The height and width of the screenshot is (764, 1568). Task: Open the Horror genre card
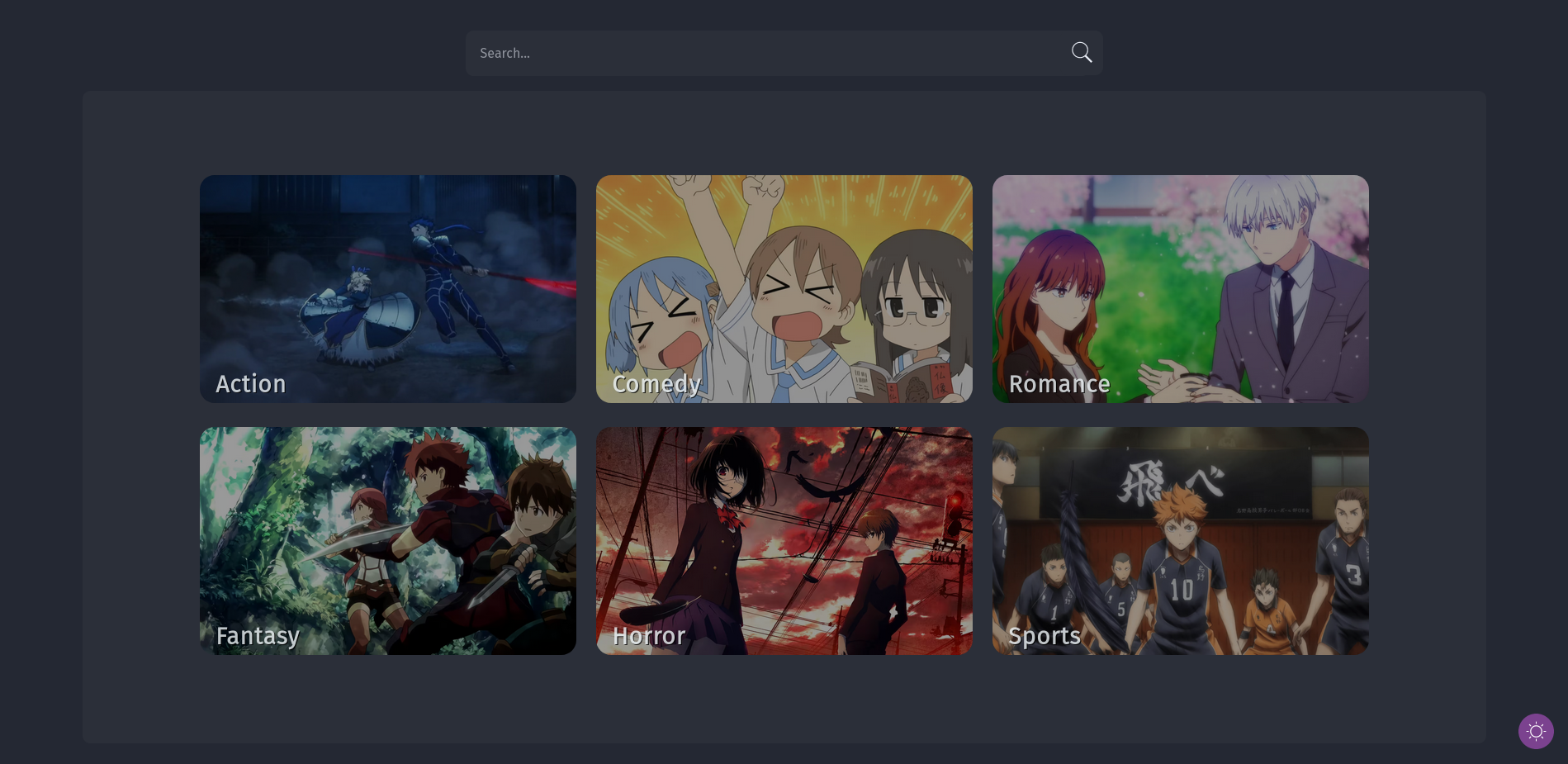click(784, 541)
